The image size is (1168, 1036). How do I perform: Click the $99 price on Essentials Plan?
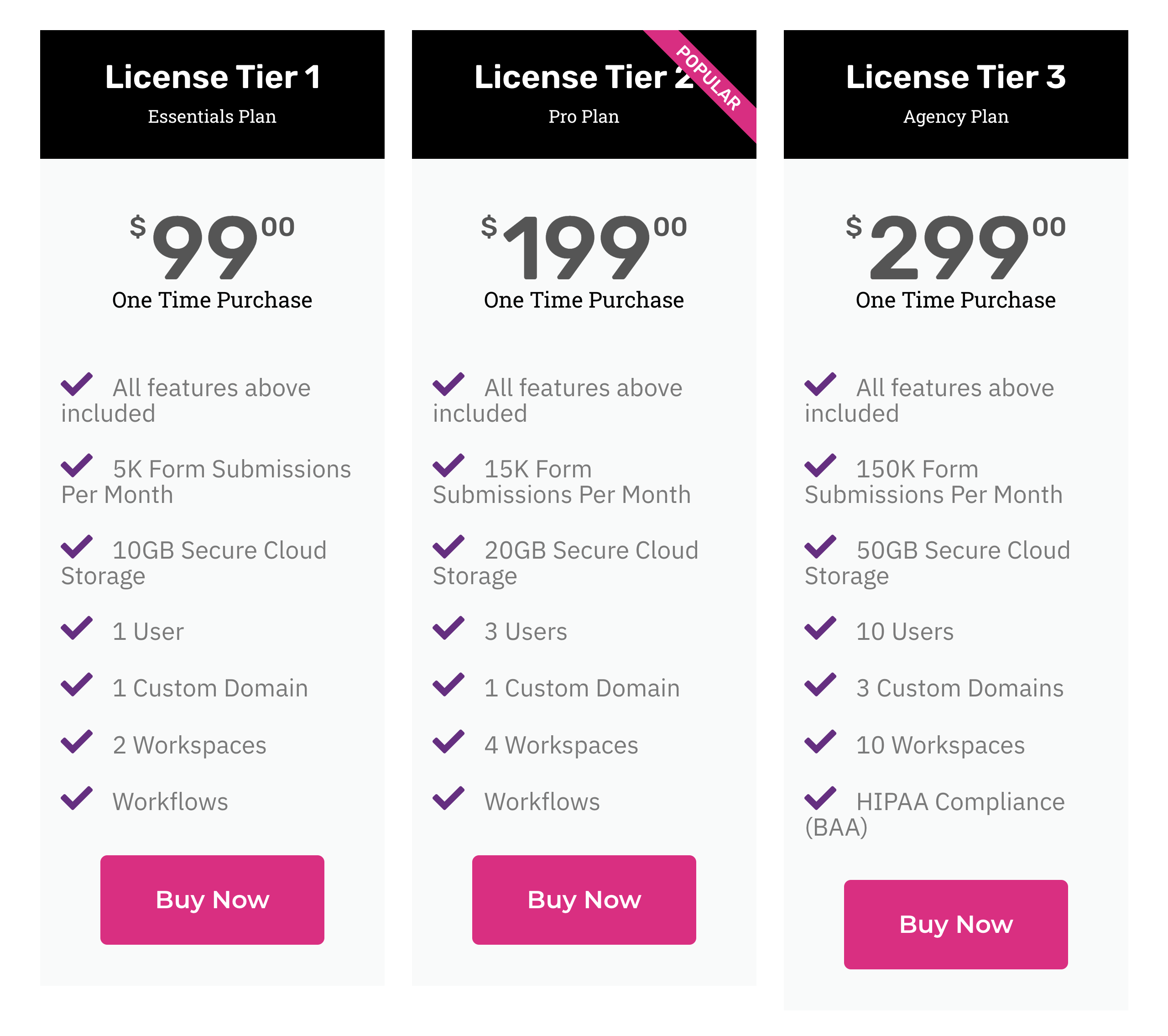coord(212,247)
